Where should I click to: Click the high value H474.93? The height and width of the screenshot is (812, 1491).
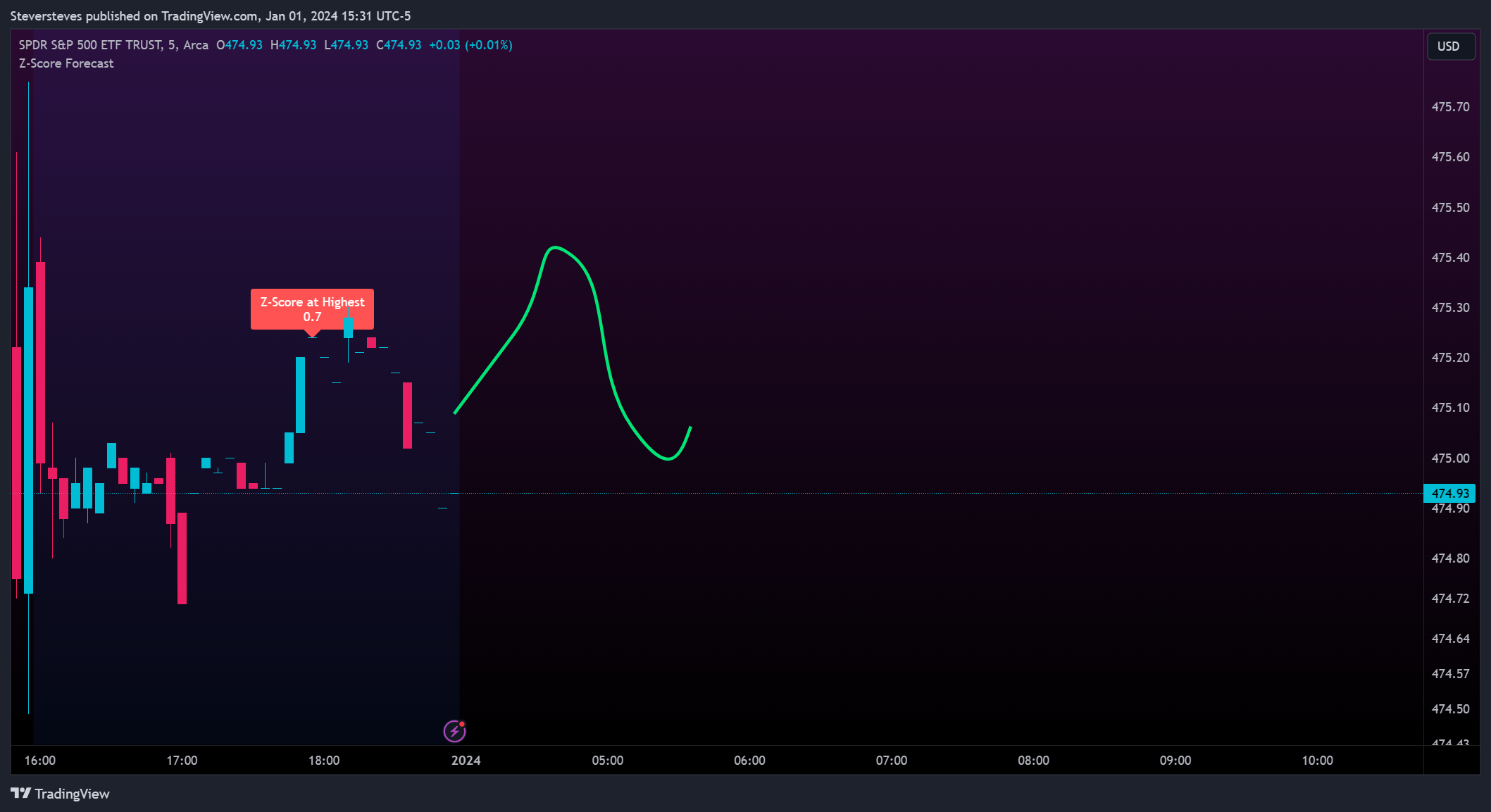tap(294, 45)
